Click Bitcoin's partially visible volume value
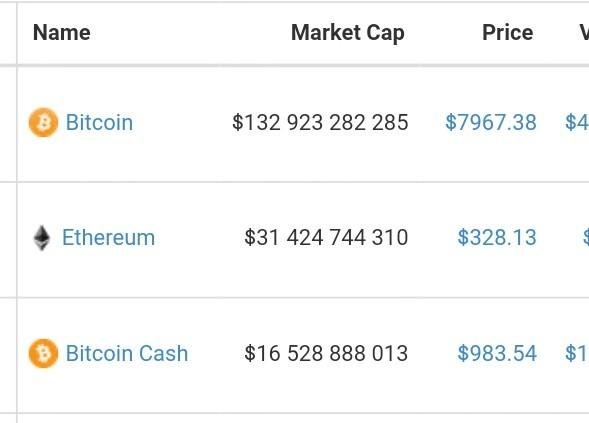 click(577, 122)
